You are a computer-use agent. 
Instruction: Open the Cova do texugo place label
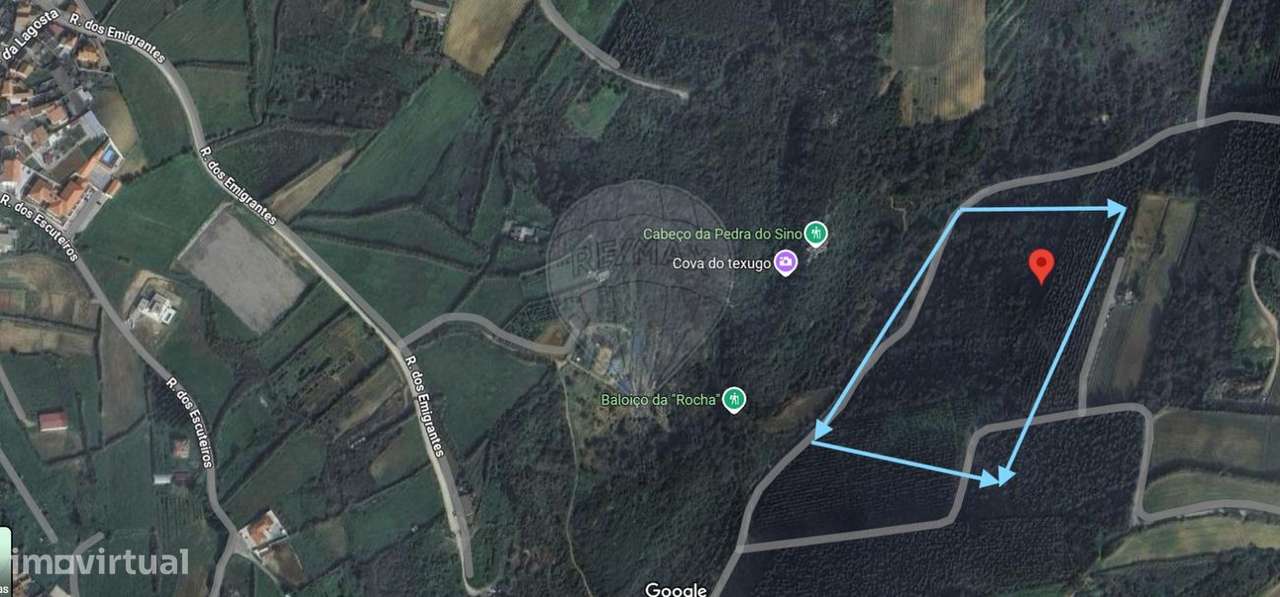(720, 263)
